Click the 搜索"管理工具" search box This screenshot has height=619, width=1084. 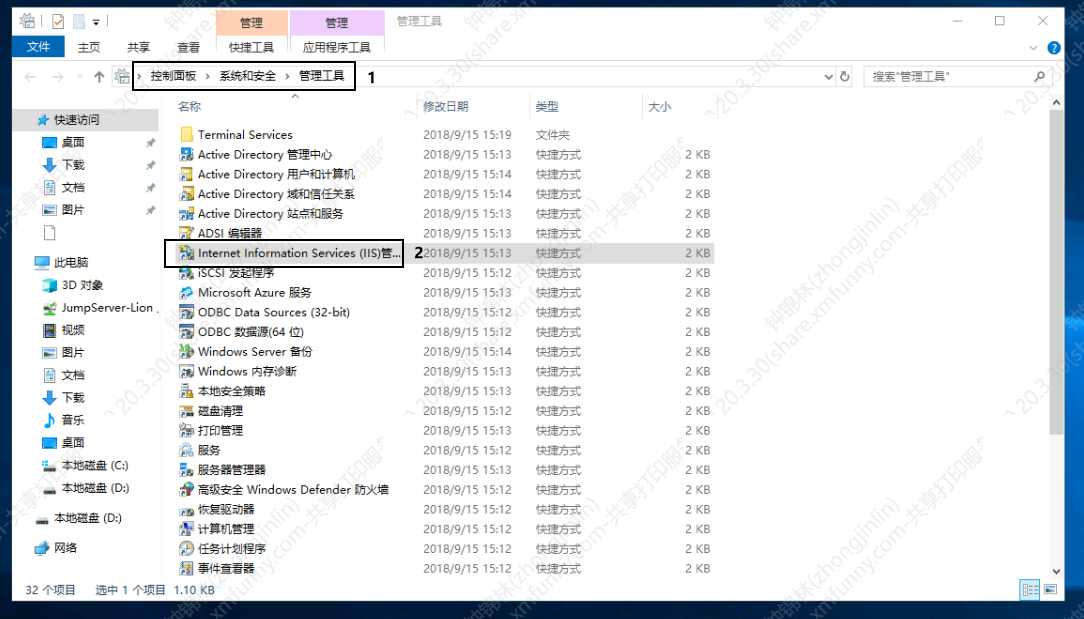point(950,77)
